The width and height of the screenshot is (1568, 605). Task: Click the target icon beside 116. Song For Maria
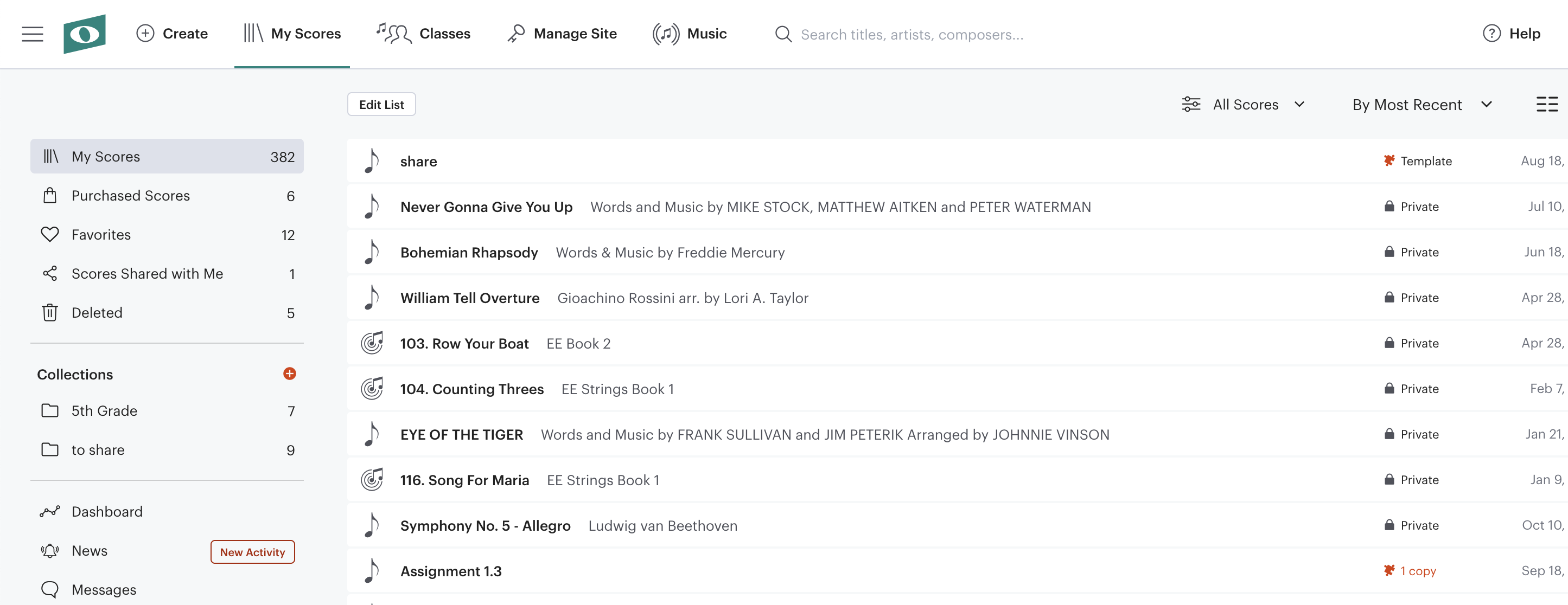click(x=372, y=480)
